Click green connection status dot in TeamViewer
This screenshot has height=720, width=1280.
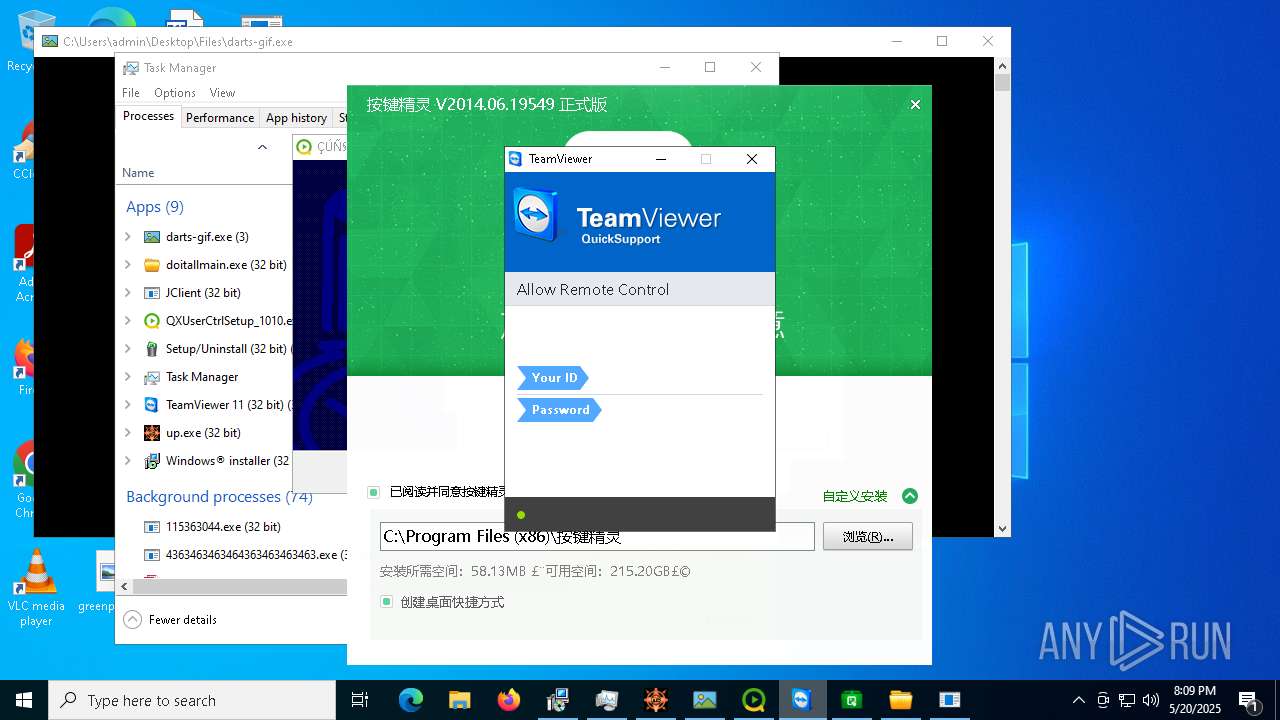(521, 515)
